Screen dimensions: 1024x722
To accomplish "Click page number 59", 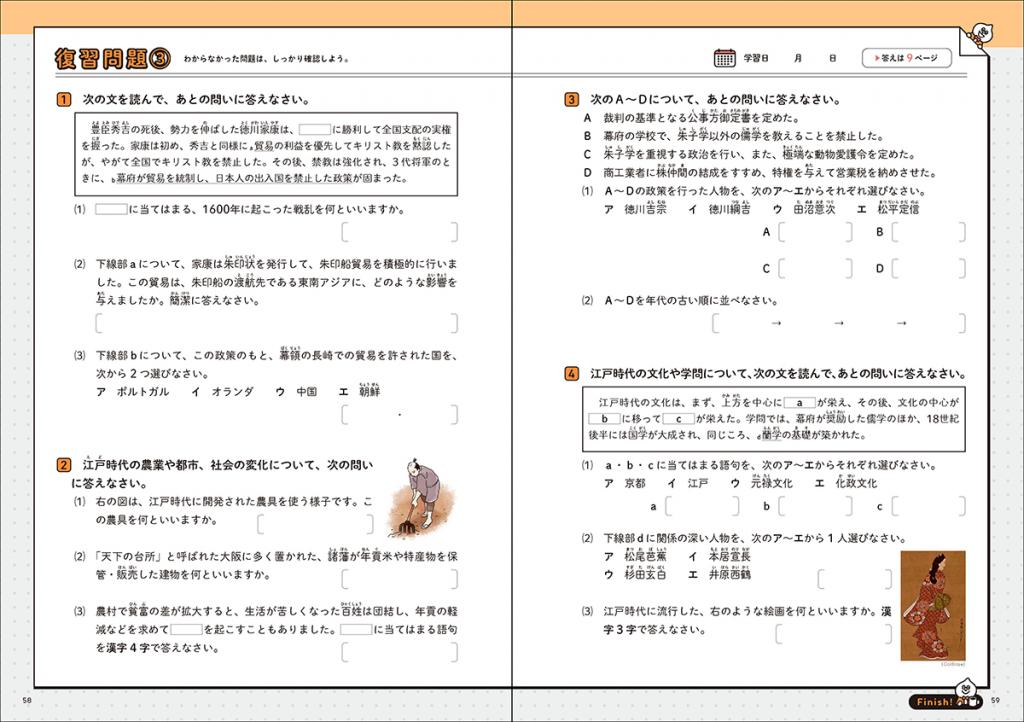I will tap(995, 700).
